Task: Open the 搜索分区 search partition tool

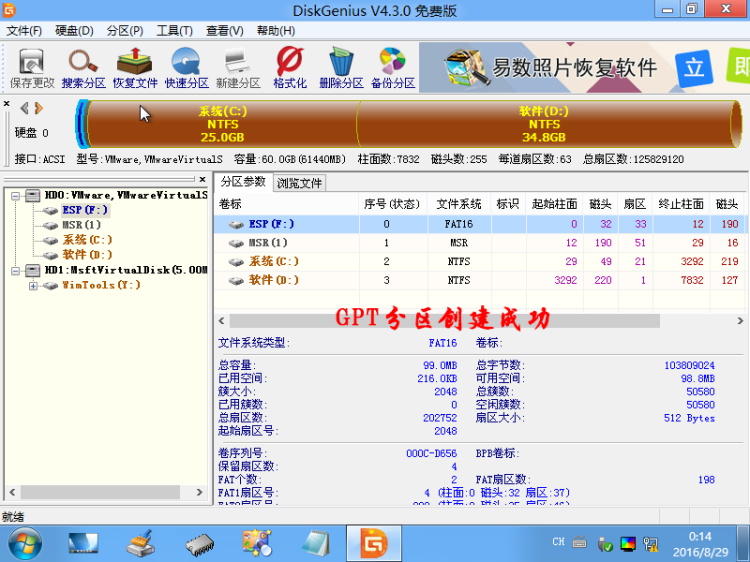Action: (83, 68)
